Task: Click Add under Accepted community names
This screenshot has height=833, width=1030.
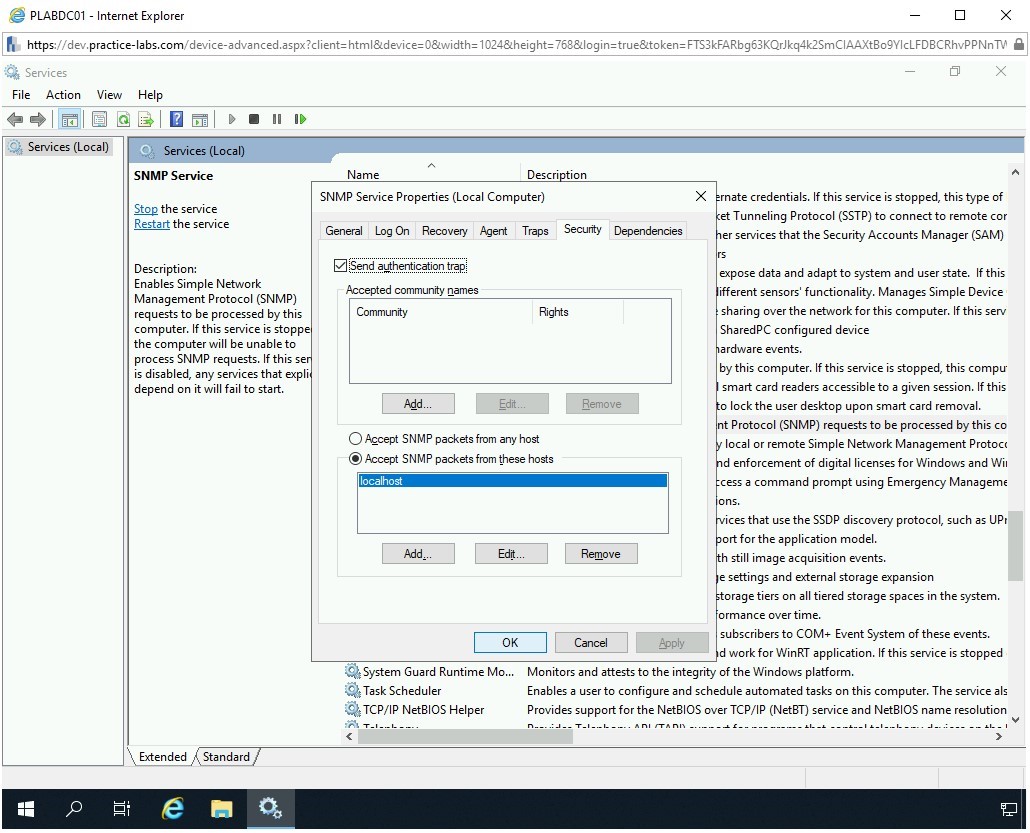Action: 418,404
